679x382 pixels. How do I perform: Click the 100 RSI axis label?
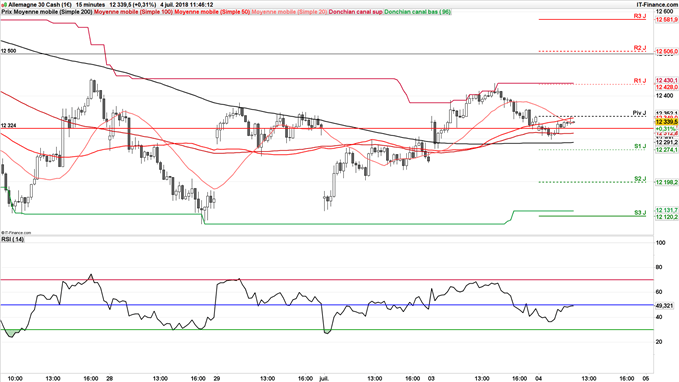pos(661,243)
